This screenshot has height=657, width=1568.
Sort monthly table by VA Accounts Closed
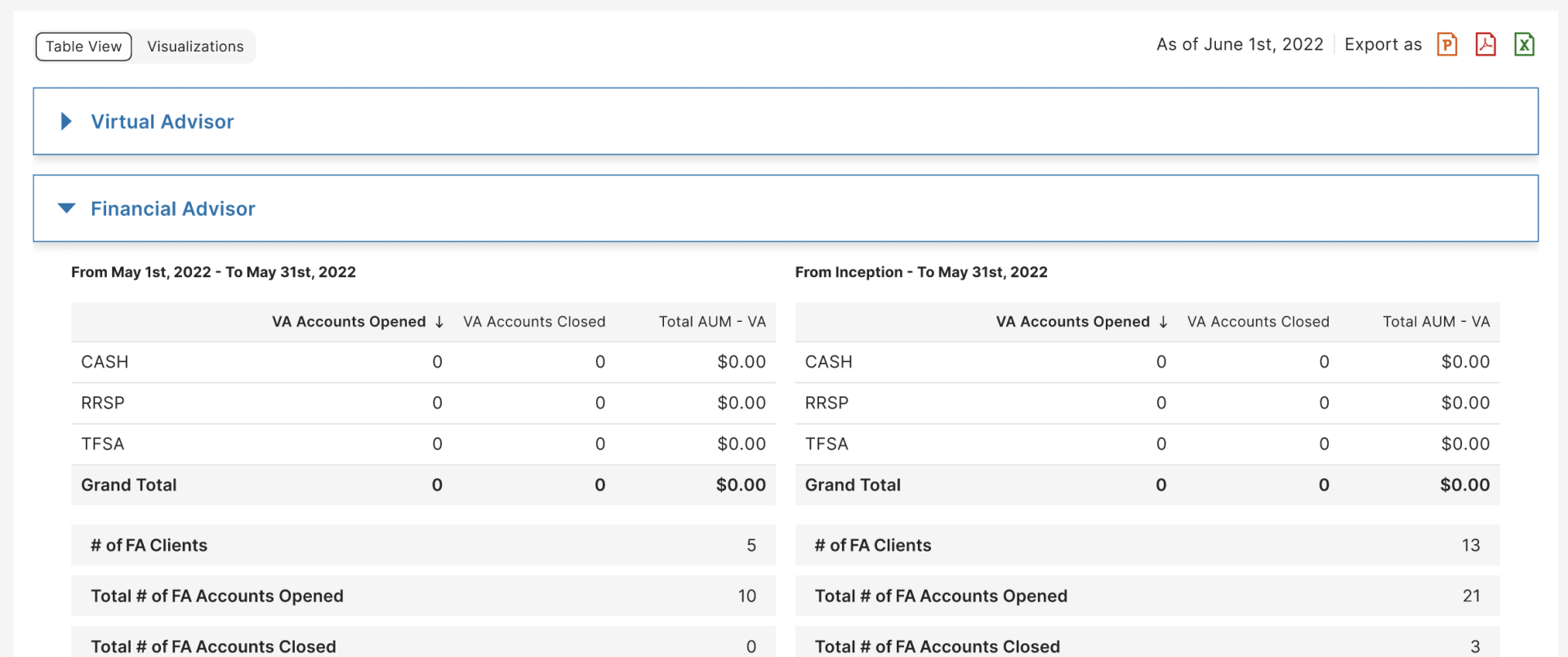click(x=534, y=322)
